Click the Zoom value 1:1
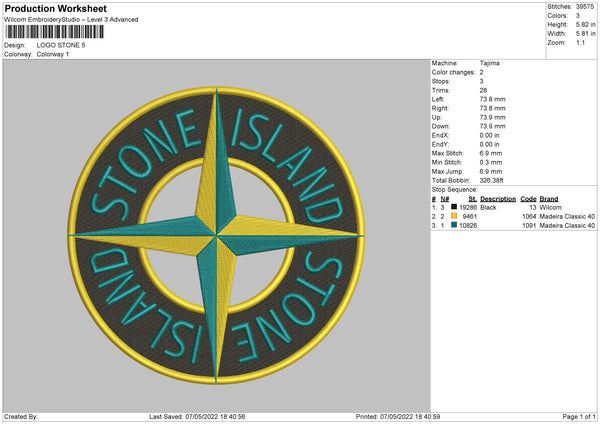 (580, 42)
